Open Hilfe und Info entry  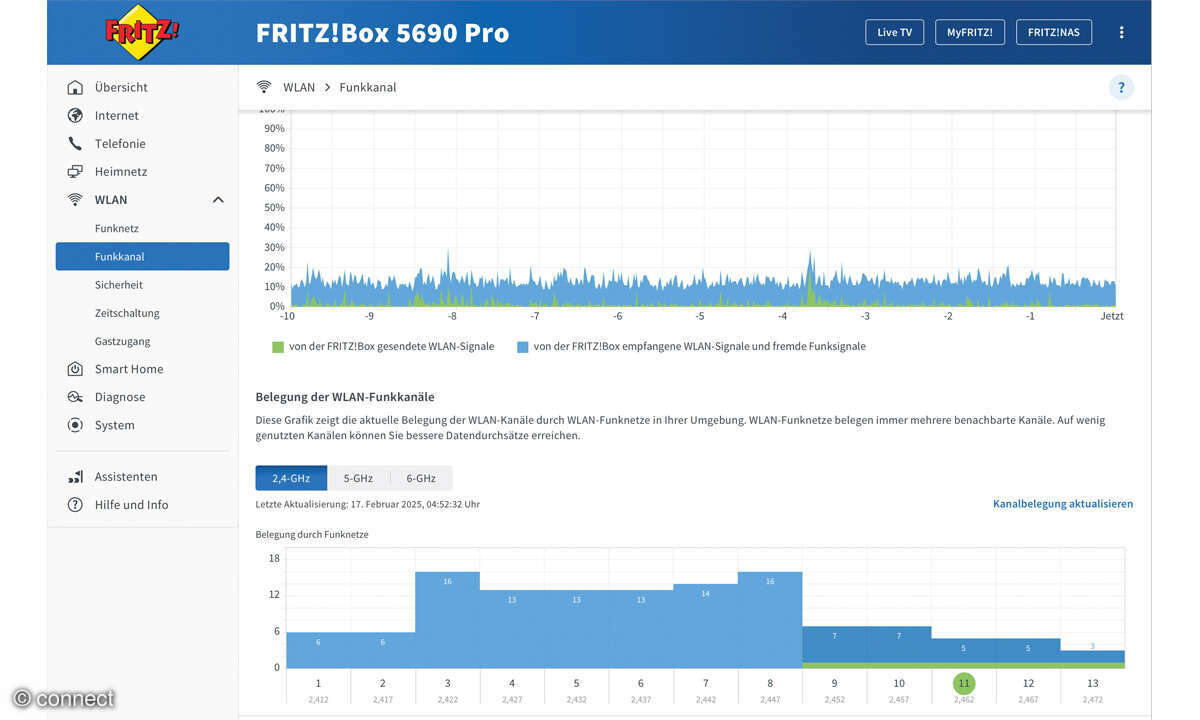pyautogui.click(x=131, y=505)
